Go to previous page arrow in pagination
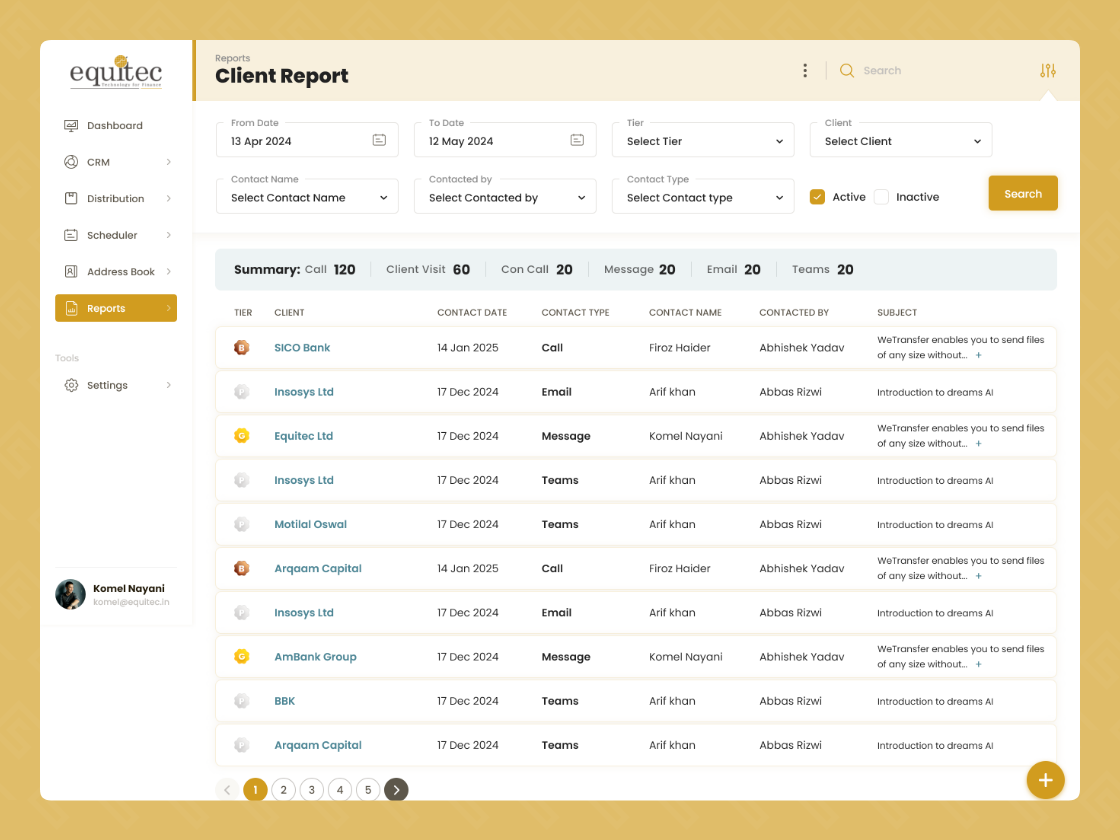1120x840 pixels. pos(227,789)
